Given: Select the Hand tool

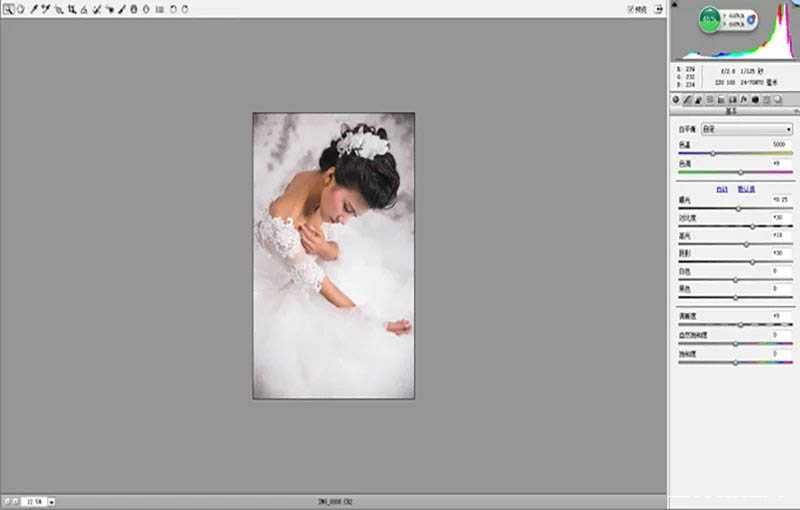Looking at the screenshot, I should click(x=21, y=9).
